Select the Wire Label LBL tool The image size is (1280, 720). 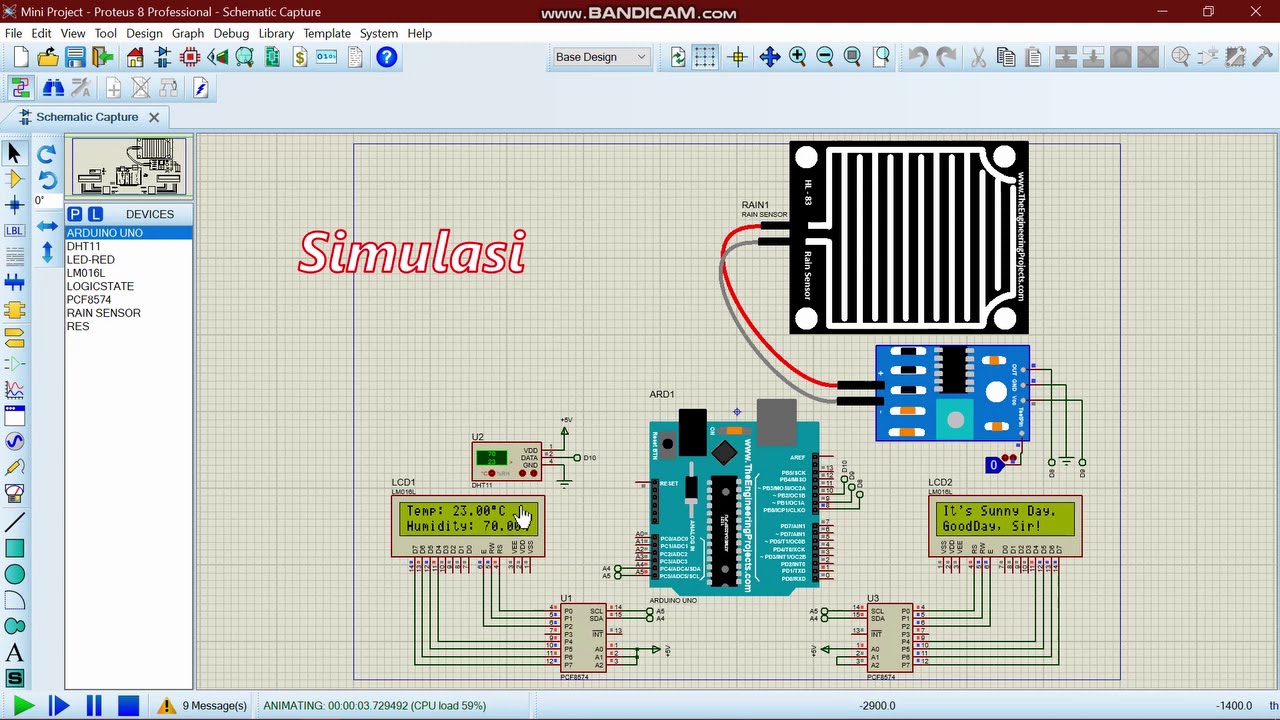point(14,231)
